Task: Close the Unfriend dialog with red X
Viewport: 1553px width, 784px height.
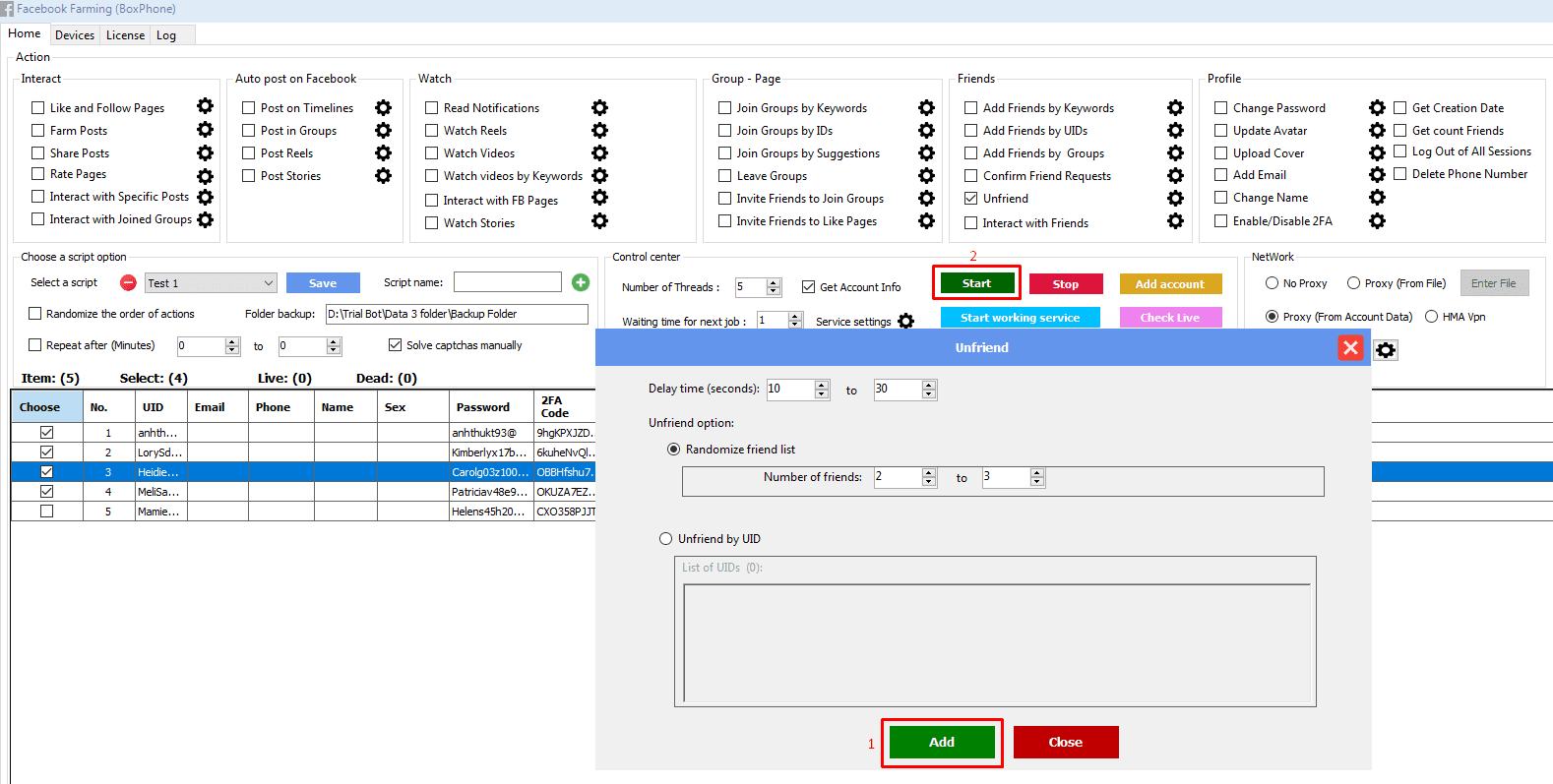Action: coord(1350,347)
